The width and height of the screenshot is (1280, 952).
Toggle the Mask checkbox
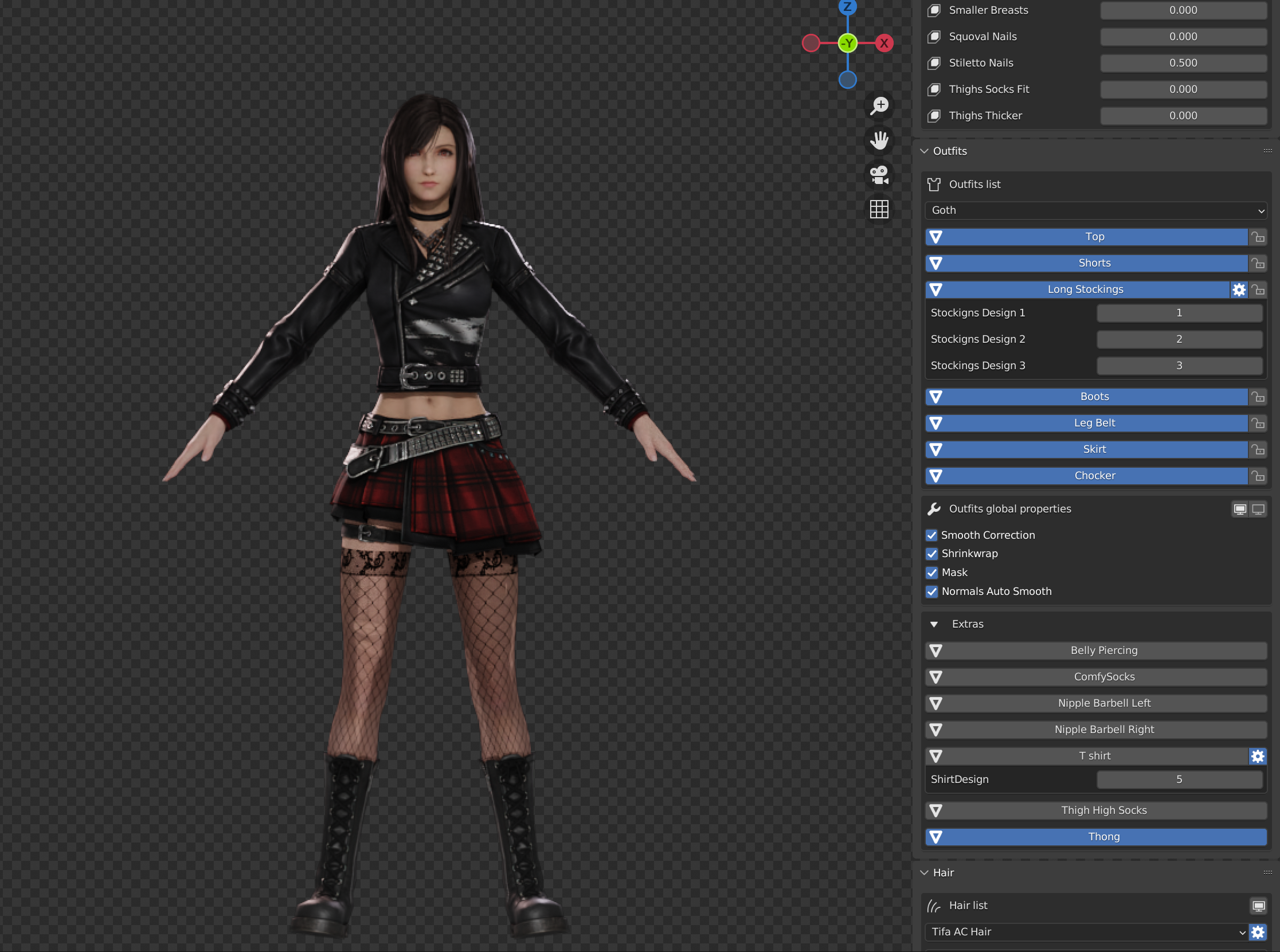(931, 573)
